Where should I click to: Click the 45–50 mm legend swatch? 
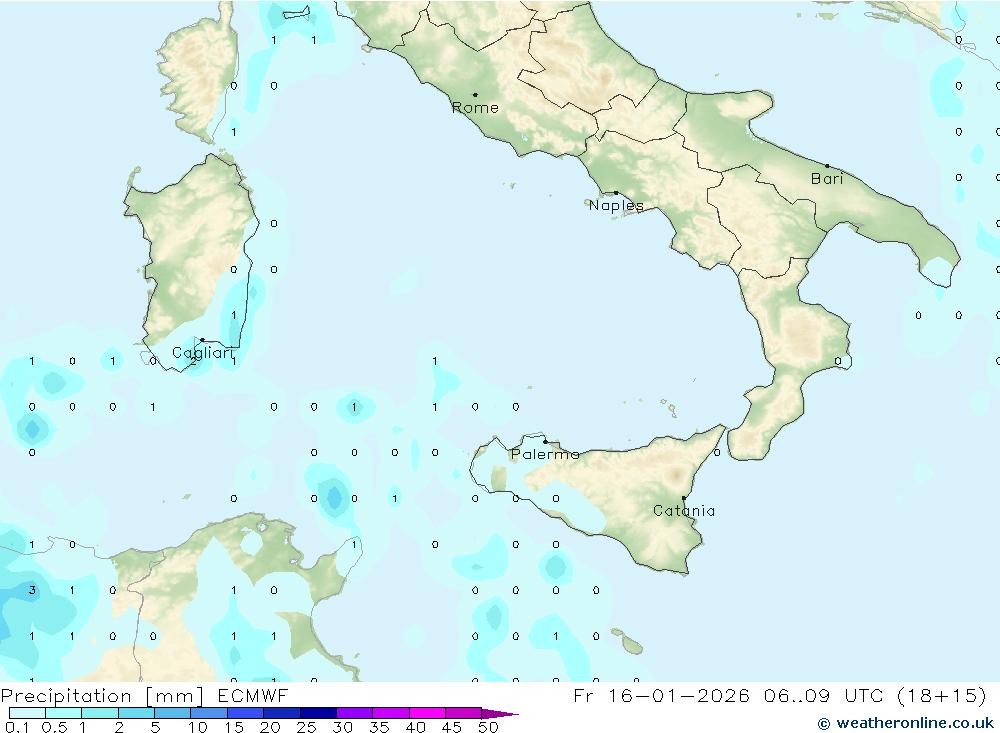[x=464, y=713]
